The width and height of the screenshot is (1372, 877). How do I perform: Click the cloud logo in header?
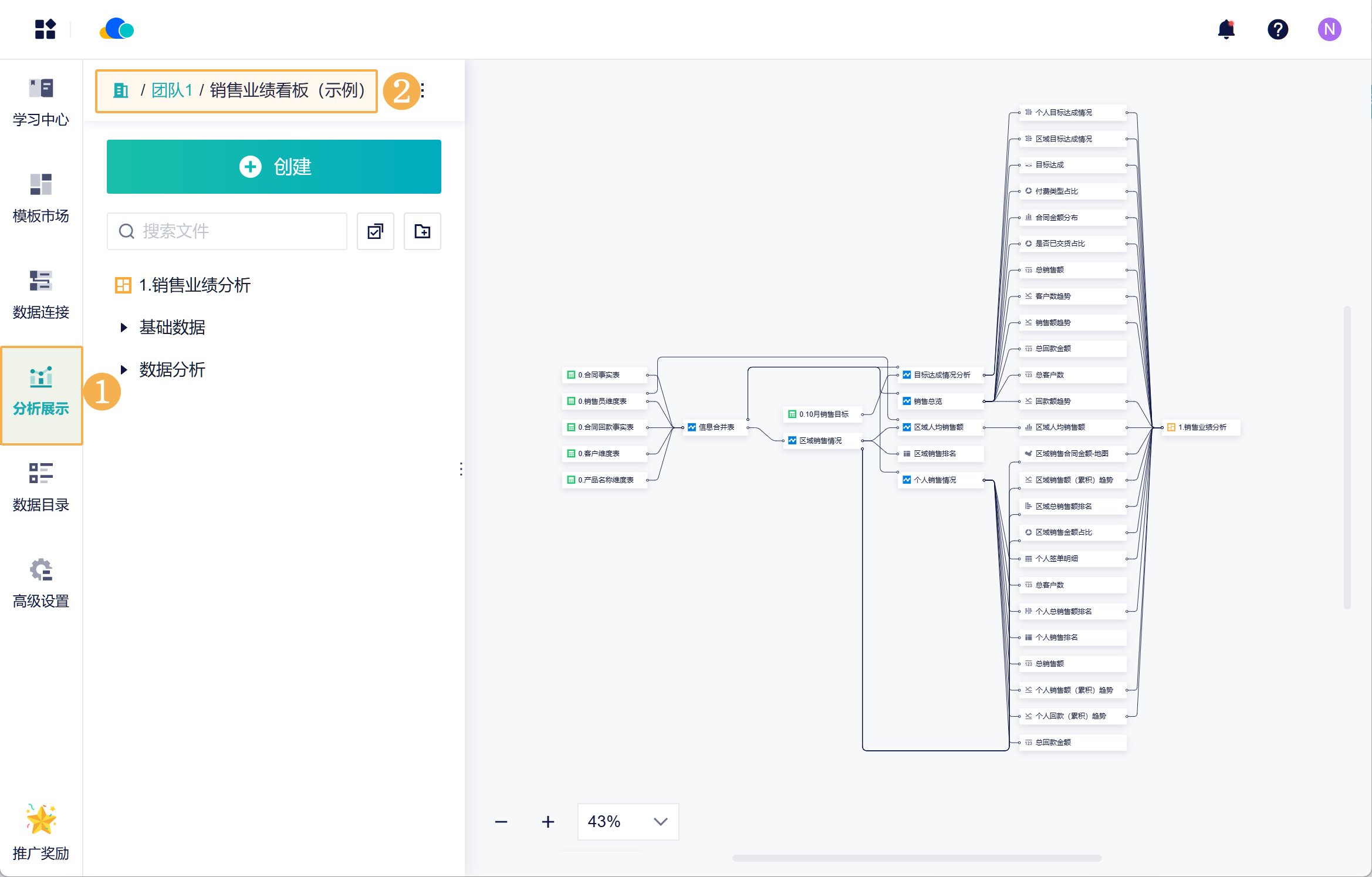click(x=117, y=29)
